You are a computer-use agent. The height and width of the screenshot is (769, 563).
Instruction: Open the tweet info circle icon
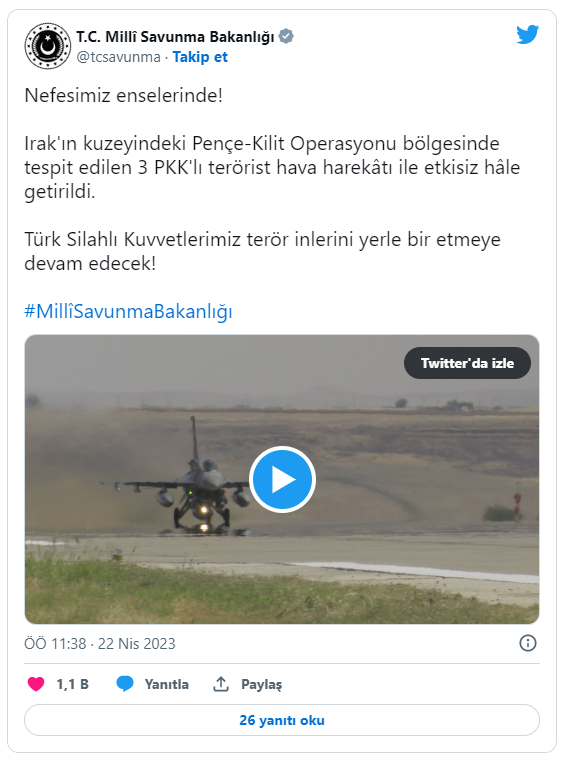coord(528,643)
